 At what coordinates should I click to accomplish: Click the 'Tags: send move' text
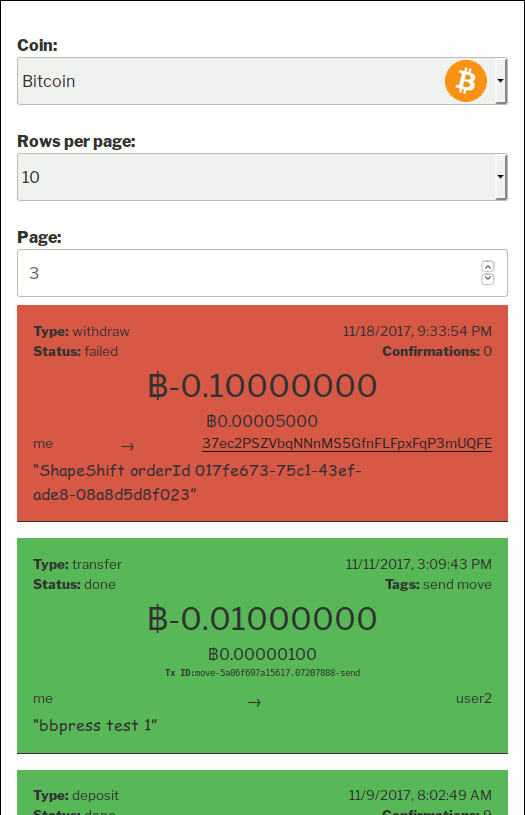click(439, 584)
